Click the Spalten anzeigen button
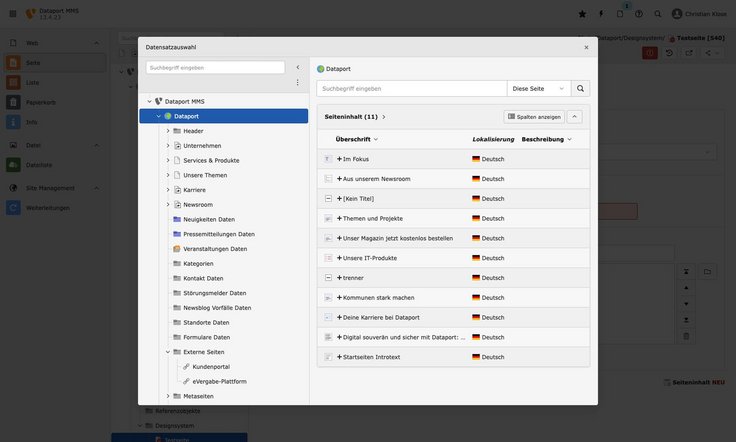The height and width of the screenshot is (442, 736). tap(534, 117)
